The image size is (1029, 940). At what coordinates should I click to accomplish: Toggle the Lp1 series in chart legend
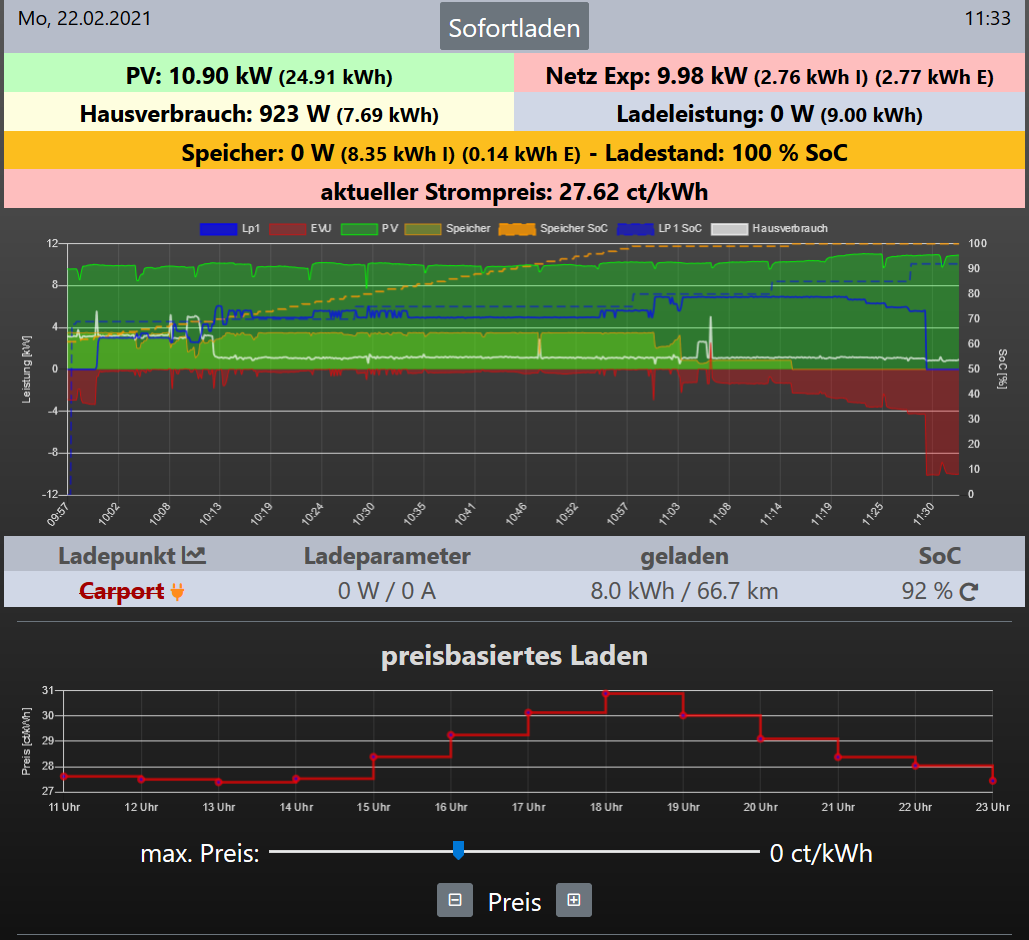(x=231, y=229)
